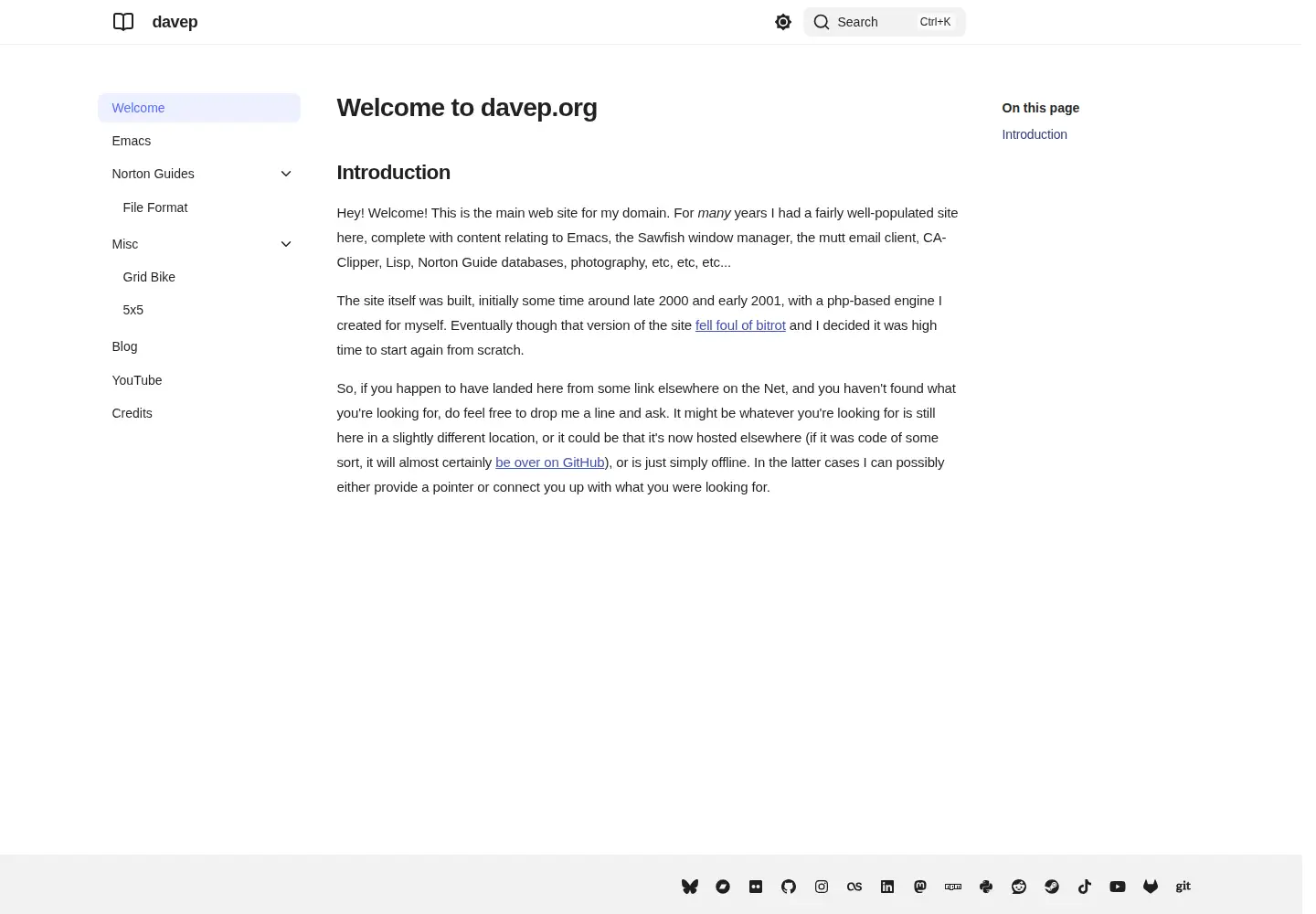Select Welcome in the sidebar
Screen dimensions: 1316x914
point(199,108)
